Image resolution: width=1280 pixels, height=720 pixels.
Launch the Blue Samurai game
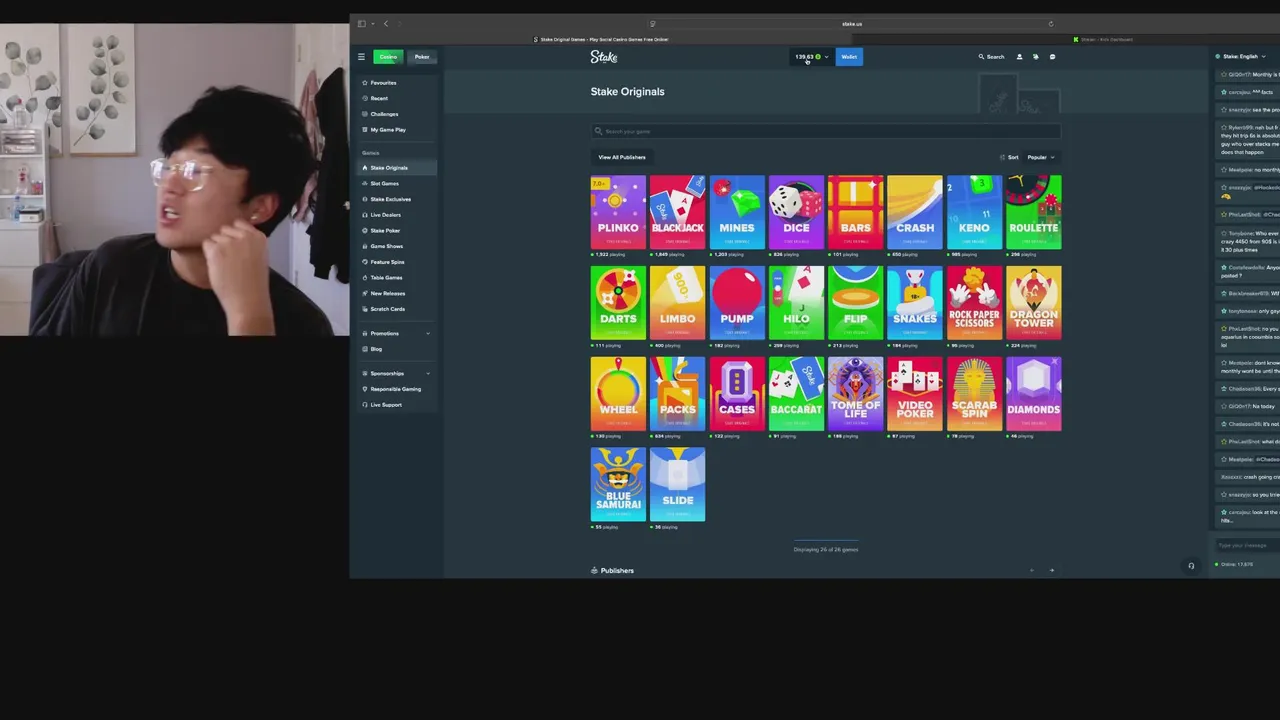618,484
